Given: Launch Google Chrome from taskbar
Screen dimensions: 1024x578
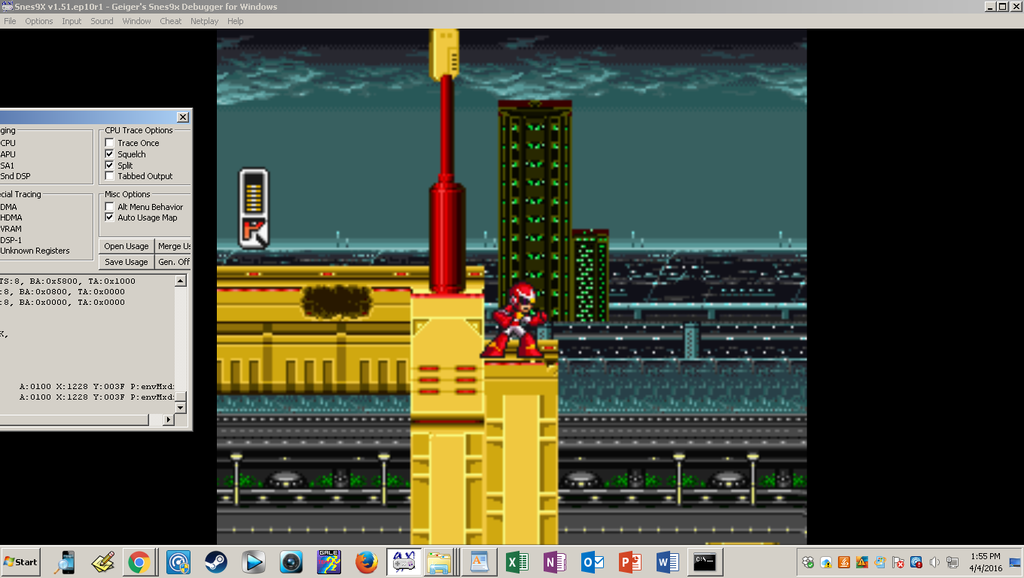Looking at the screenshot, I should pyautogui.click(x=138, y=562).
